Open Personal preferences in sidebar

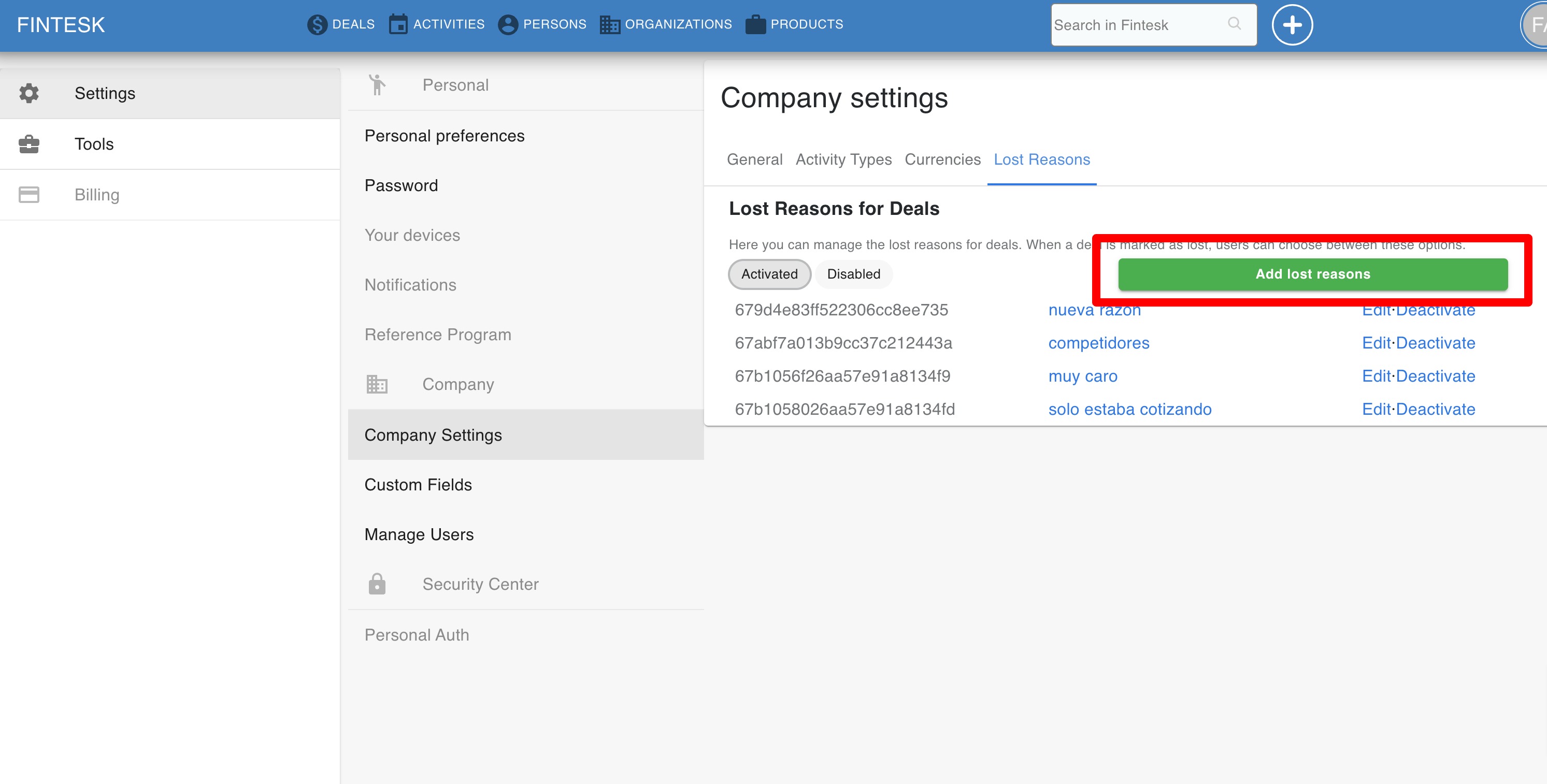click(x=525, y=136)
